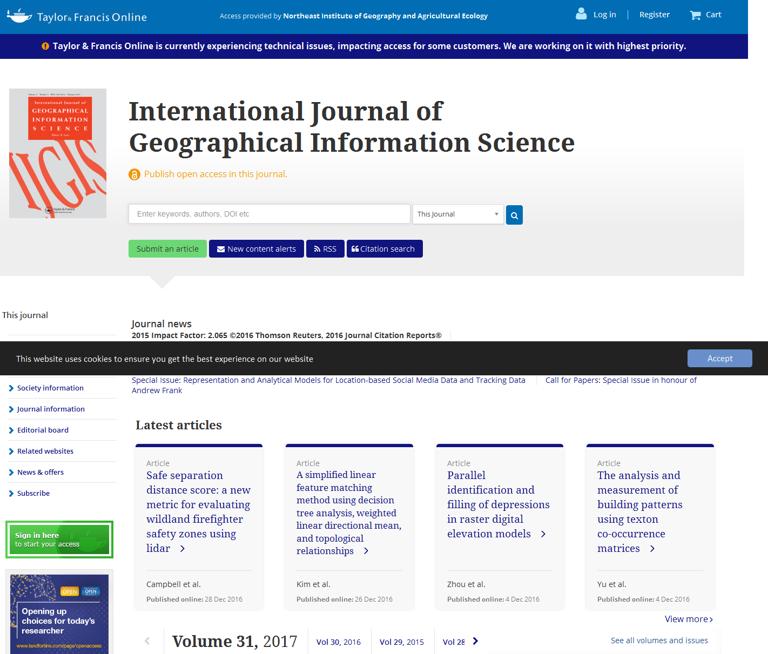Select Vol 29, 2015 tab
The image size is (768, 654).
[x=402, y=642]
